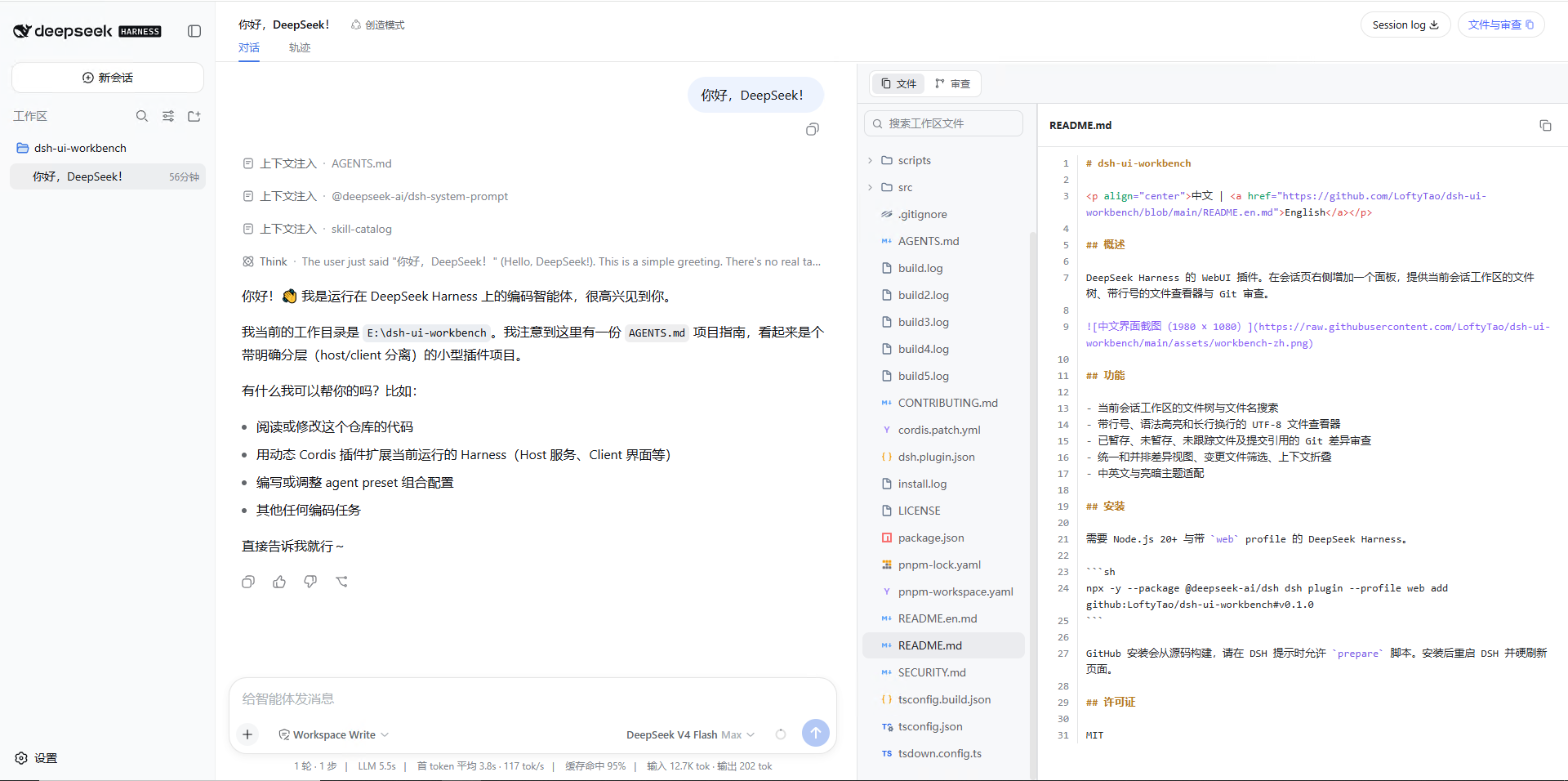Open the @deepseek-ai/dsh-system-prompt context entry
The height and width of the screenshot is (781, 1568).
376,196
